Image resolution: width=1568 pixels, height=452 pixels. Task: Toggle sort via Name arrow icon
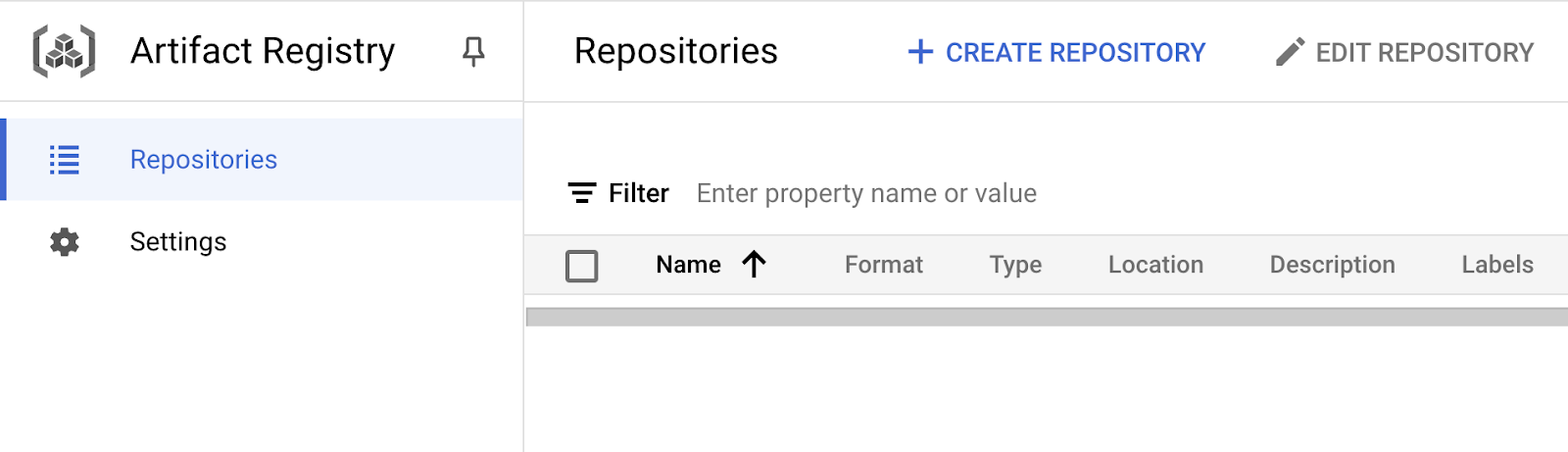coord(754,265)
